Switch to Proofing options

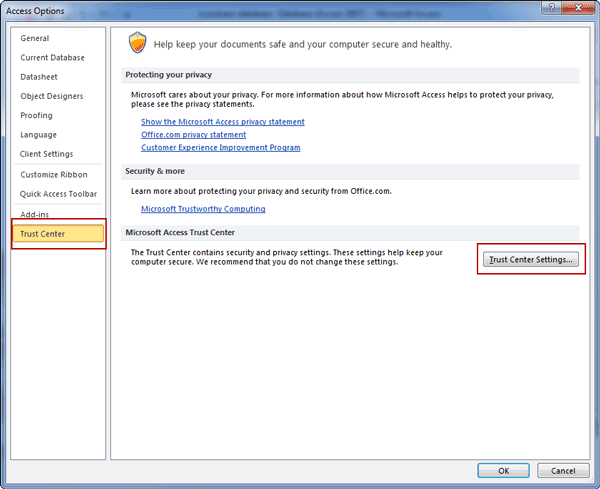click(x=36, y=115)
